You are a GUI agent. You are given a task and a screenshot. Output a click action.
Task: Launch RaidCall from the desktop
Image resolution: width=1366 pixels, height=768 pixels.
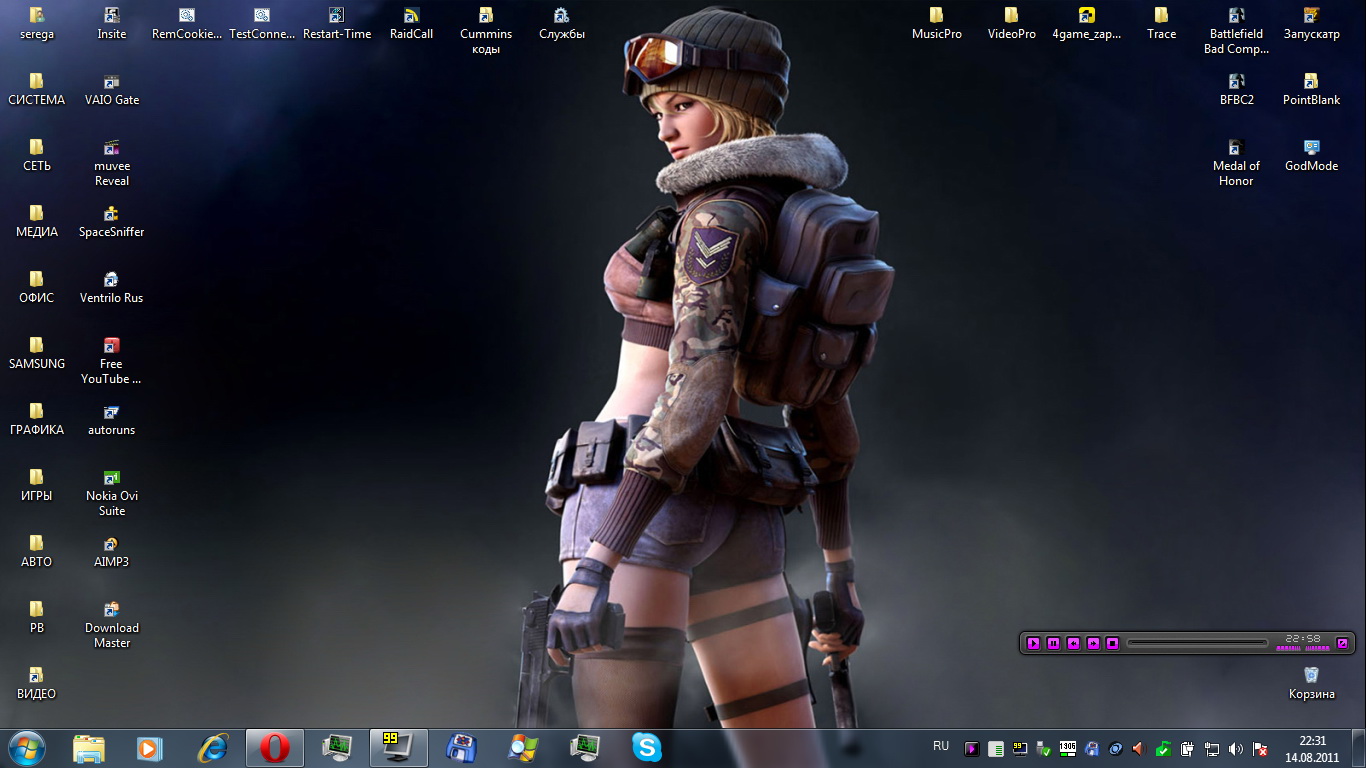[412, 24]
